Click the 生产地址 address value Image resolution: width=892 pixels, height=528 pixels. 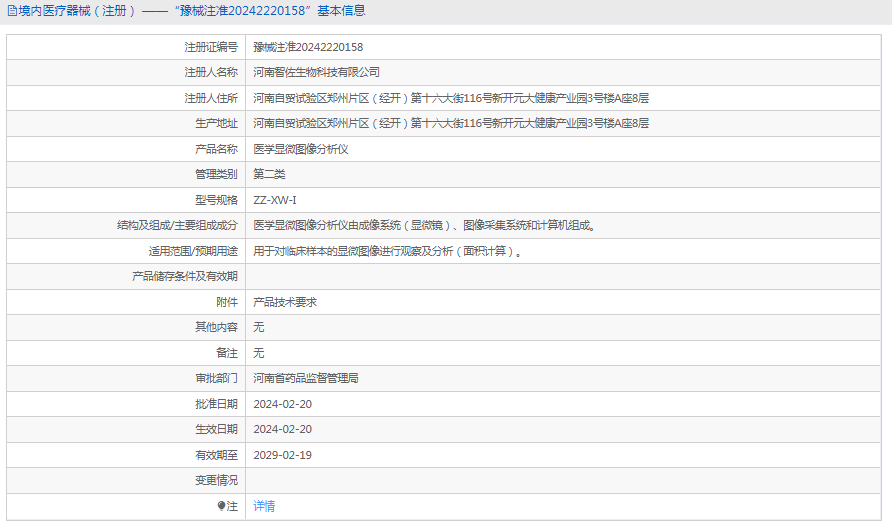tap(451, 123)
